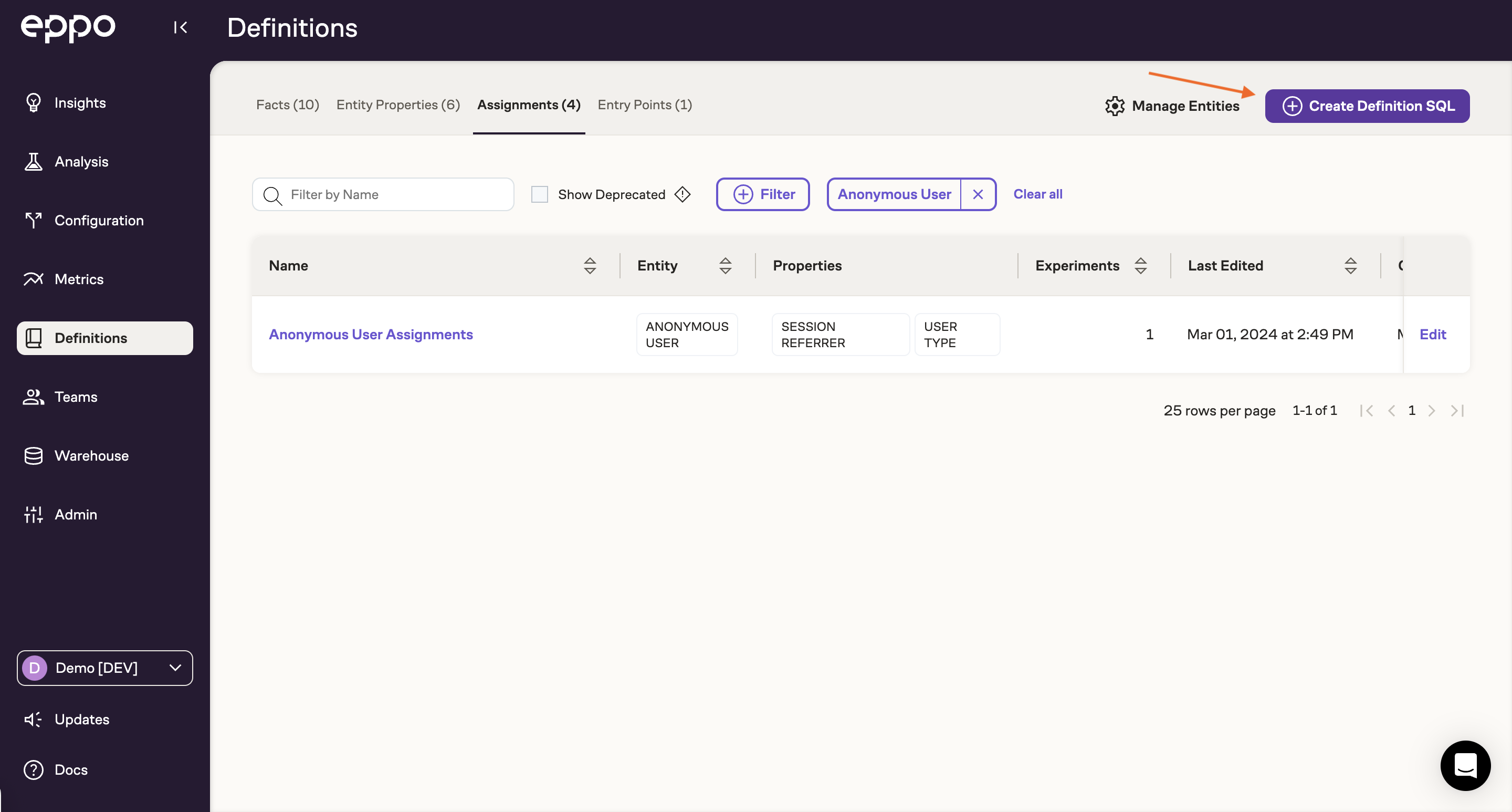Screen dimensions: 1512x812
Task: Open Admin section from sidebar
Action: coord(75,514)
